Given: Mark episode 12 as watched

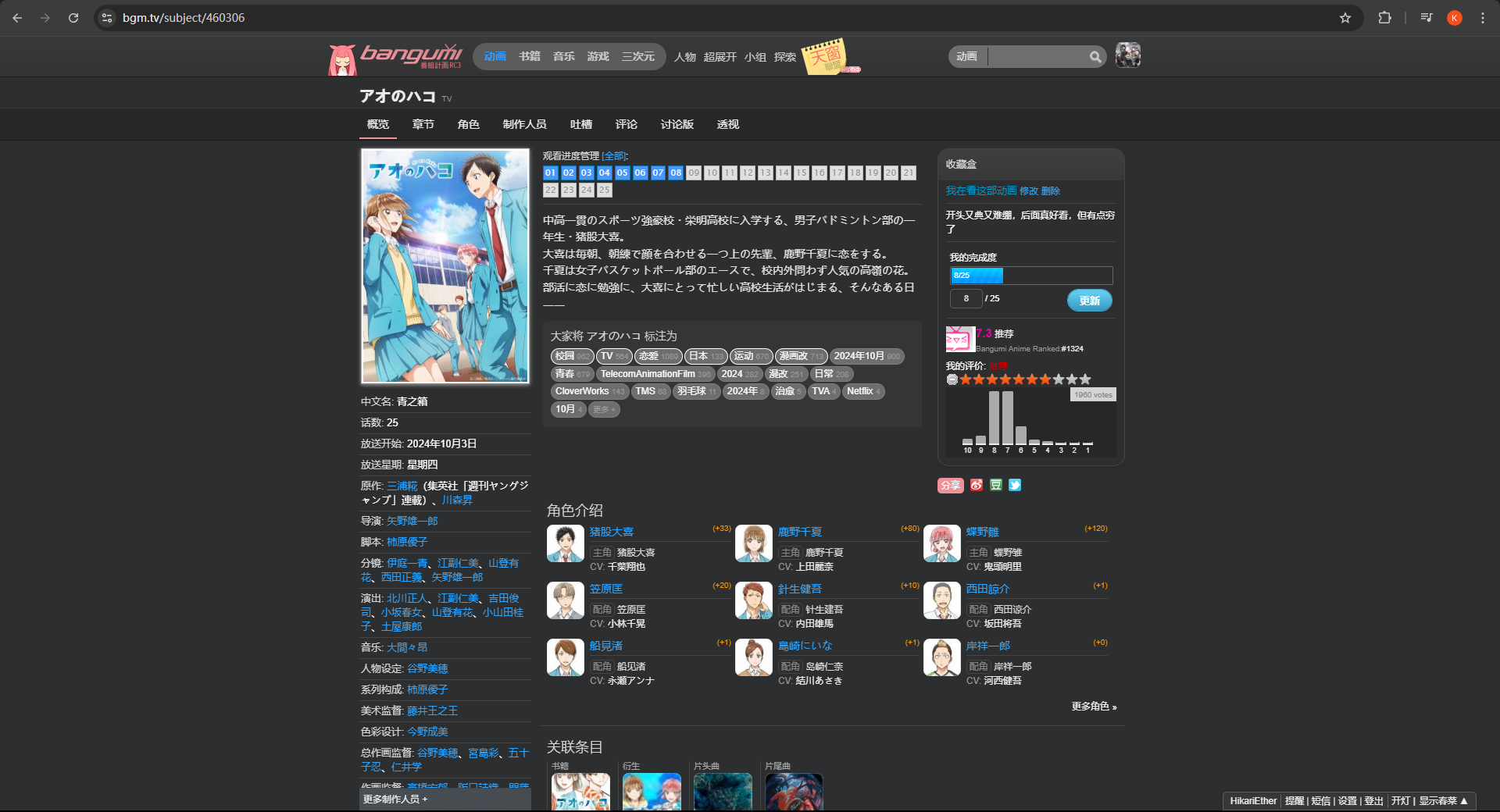Looking at the screenshot, I should click(x=748, y=173).
